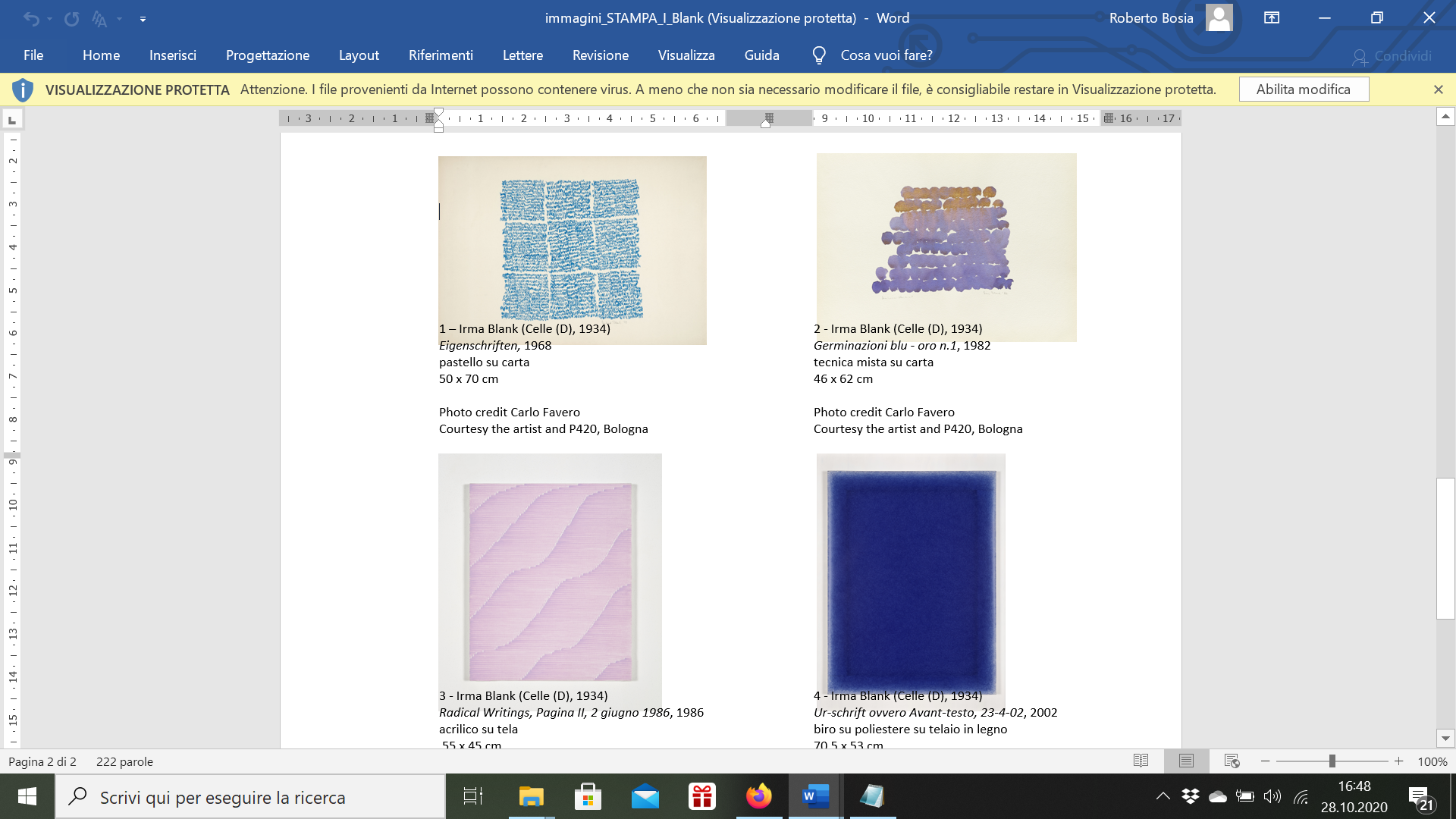The image size is (1456, 819).
Task: Click the Word taskbar icon
Action: pyautogui.click(x=815, y=796)
